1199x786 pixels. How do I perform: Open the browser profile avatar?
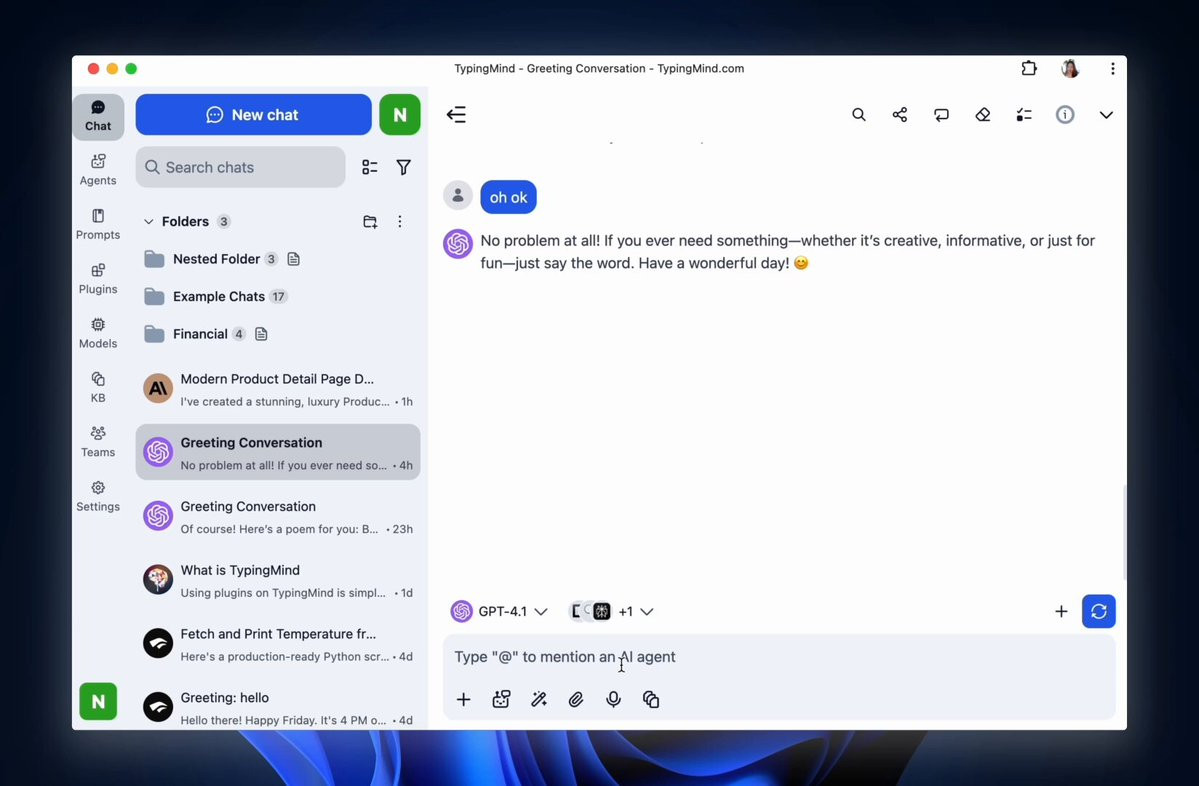1070,68
